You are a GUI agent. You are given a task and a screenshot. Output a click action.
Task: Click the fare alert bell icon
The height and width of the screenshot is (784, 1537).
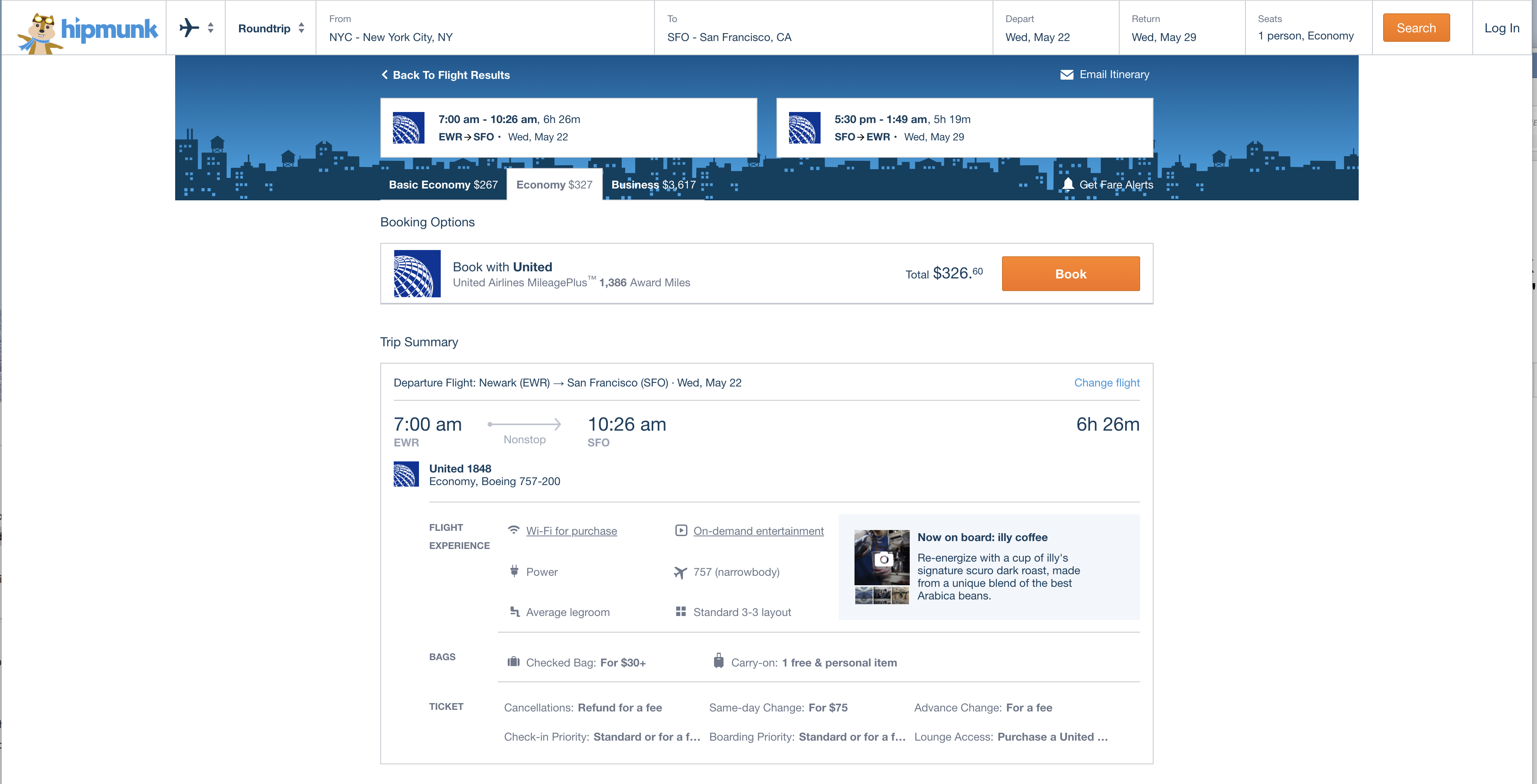tap(1068, 184)
